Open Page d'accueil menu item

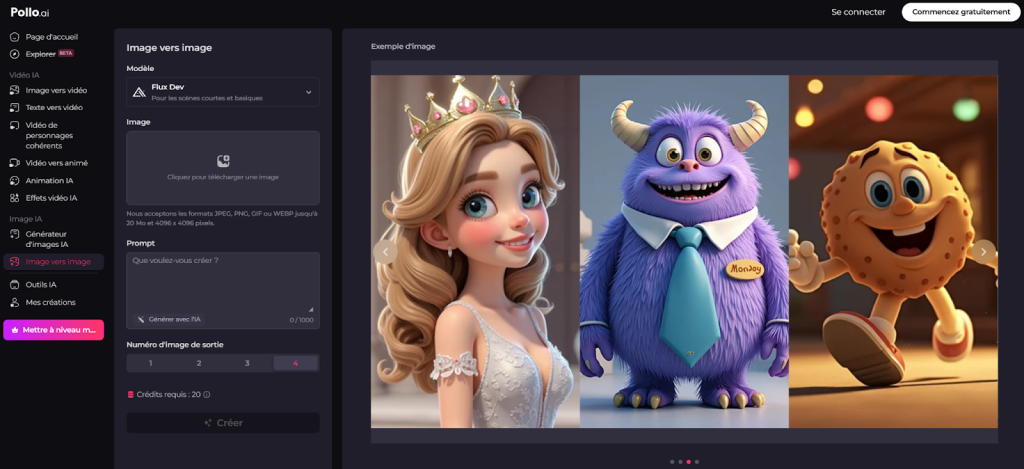(x=52, y=37)
